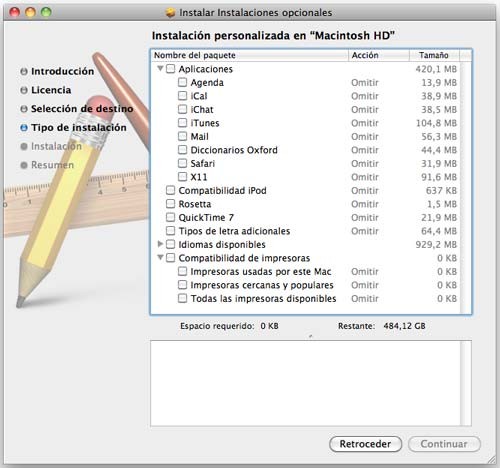Click the 637 KB size value
500x468 pixels.
tap(441, 191)
